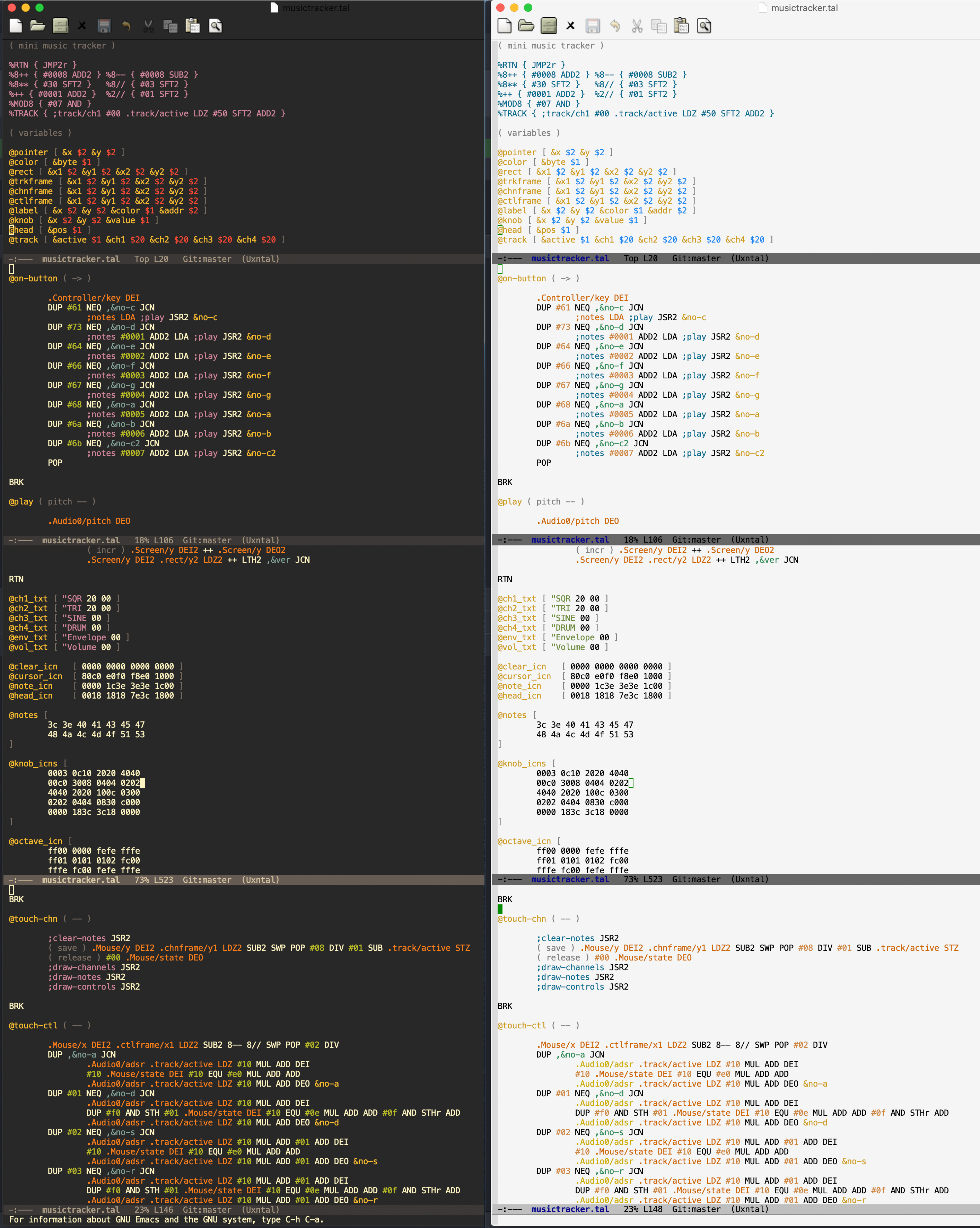
Task: Click Open File folder icon in light window
Action: pos(526,26)
